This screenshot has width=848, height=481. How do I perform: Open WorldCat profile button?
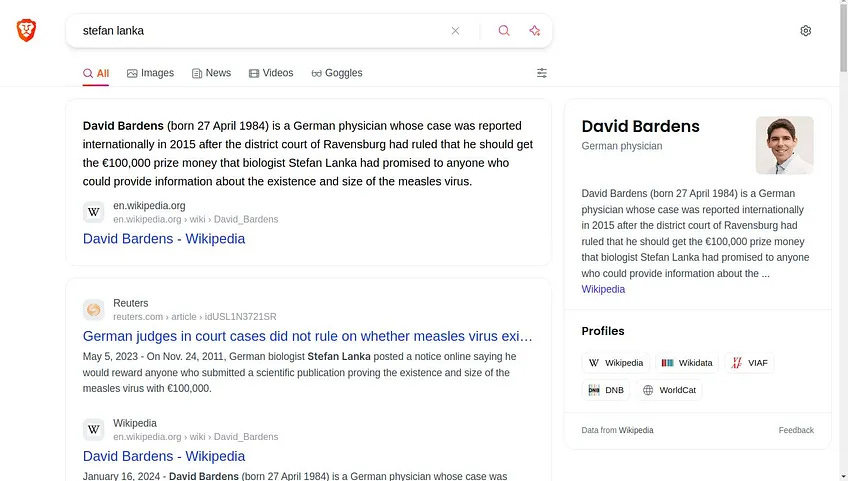[x=669, y=390]
